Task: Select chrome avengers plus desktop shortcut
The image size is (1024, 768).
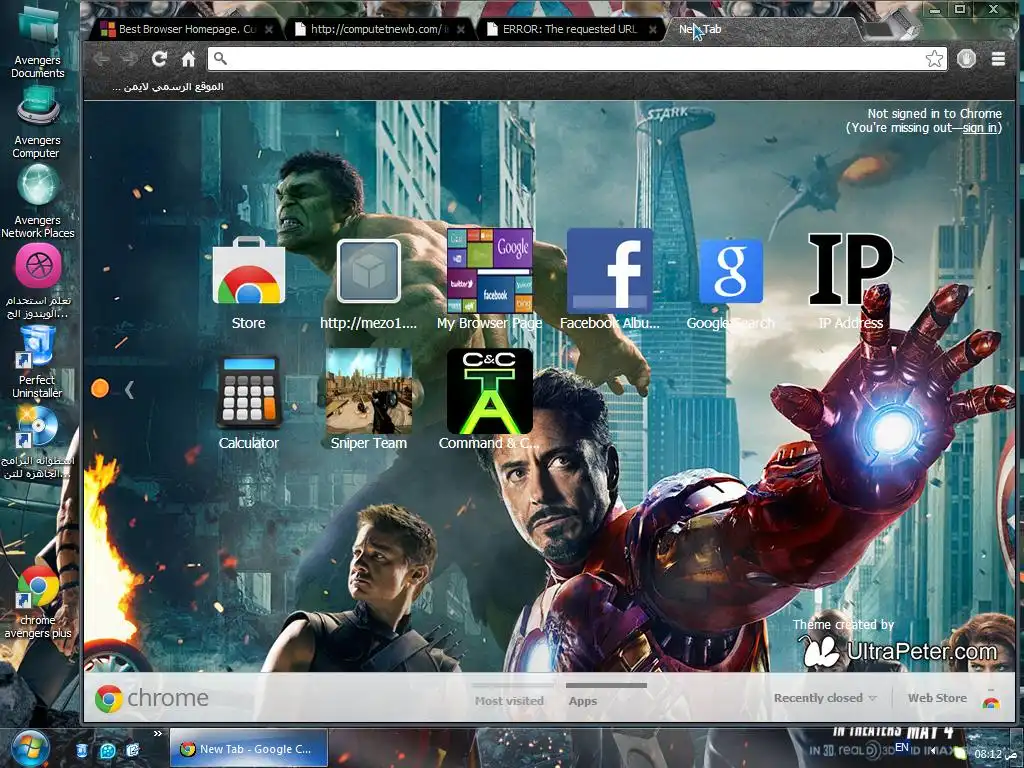Action: coord(37,602)
